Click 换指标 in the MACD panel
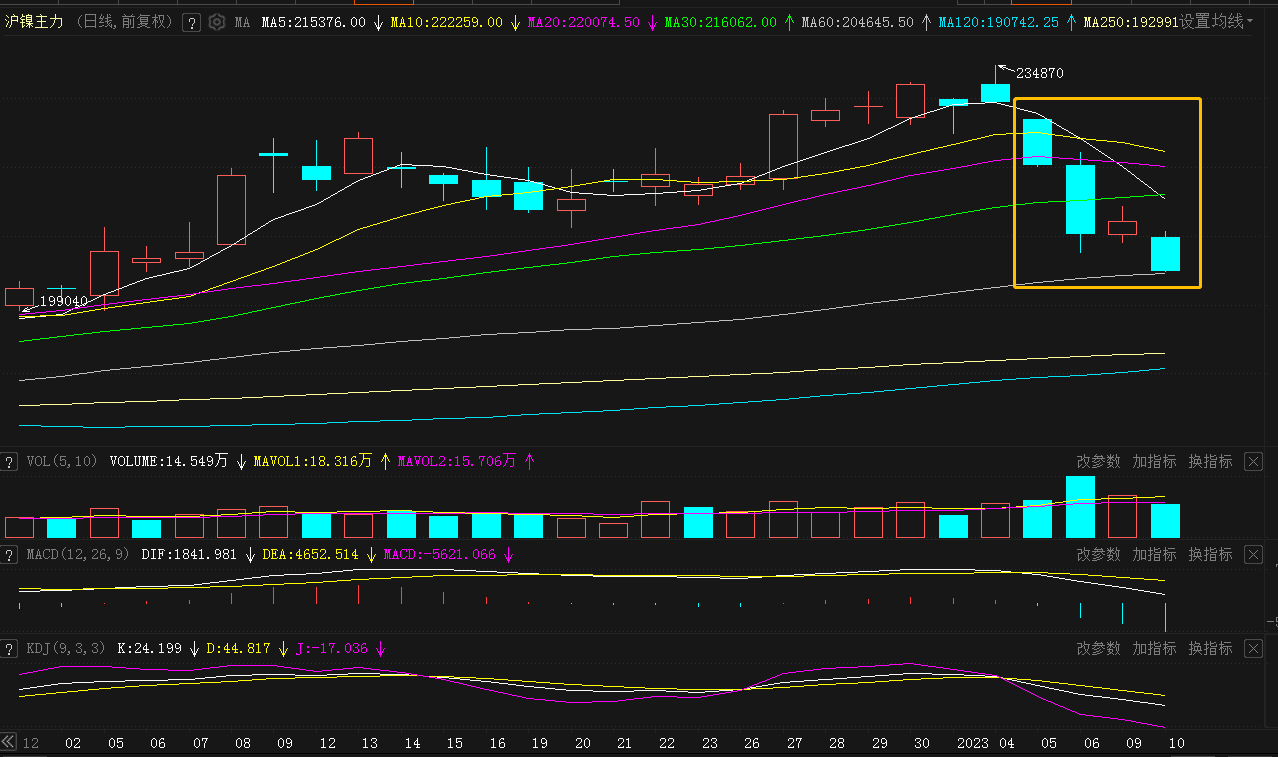The height and width of the screenshot is (757, 1278). pyautogui.click(x=1210, y=554)
